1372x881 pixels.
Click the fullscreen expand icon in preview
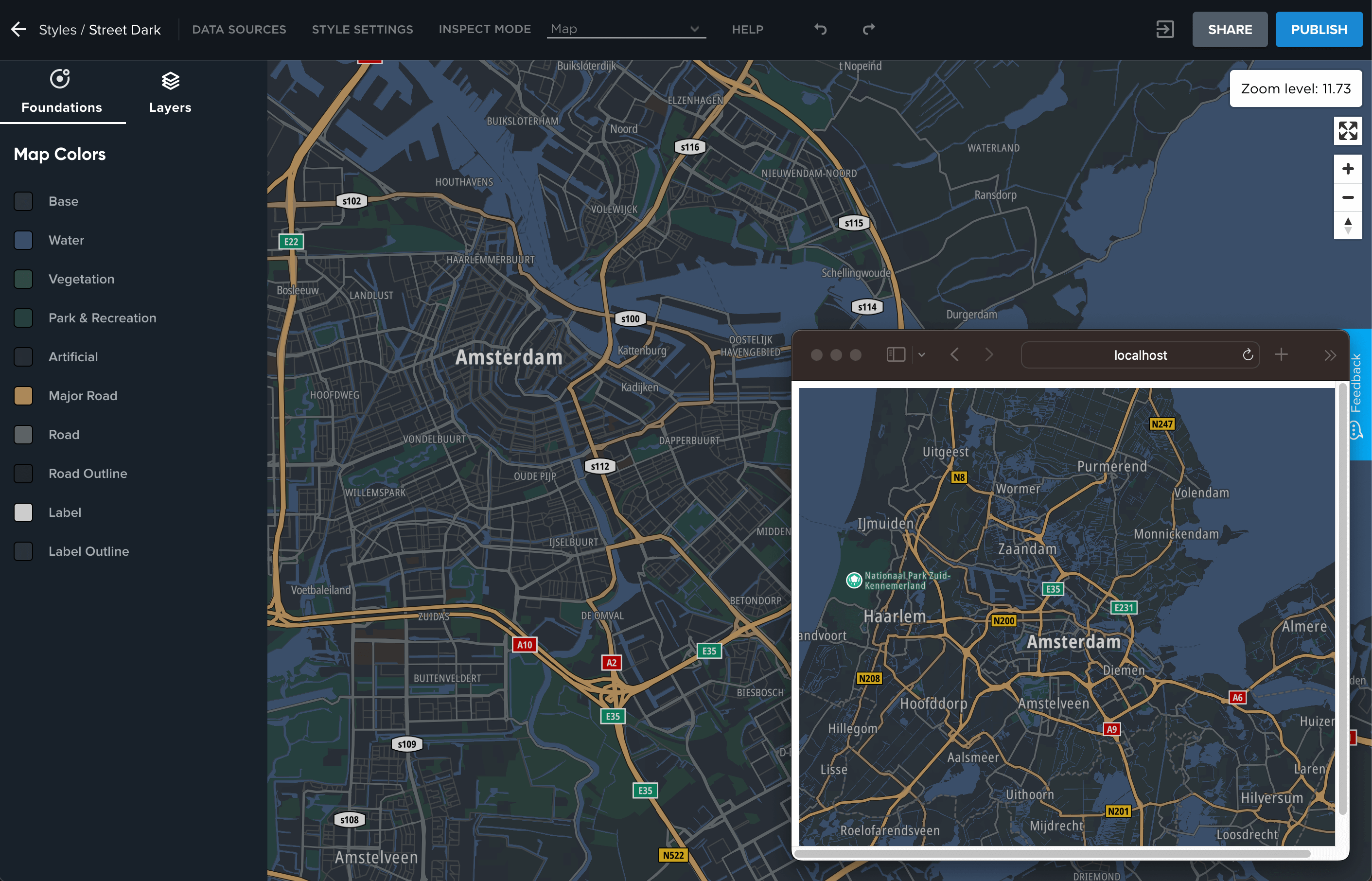coord(1348,128)
